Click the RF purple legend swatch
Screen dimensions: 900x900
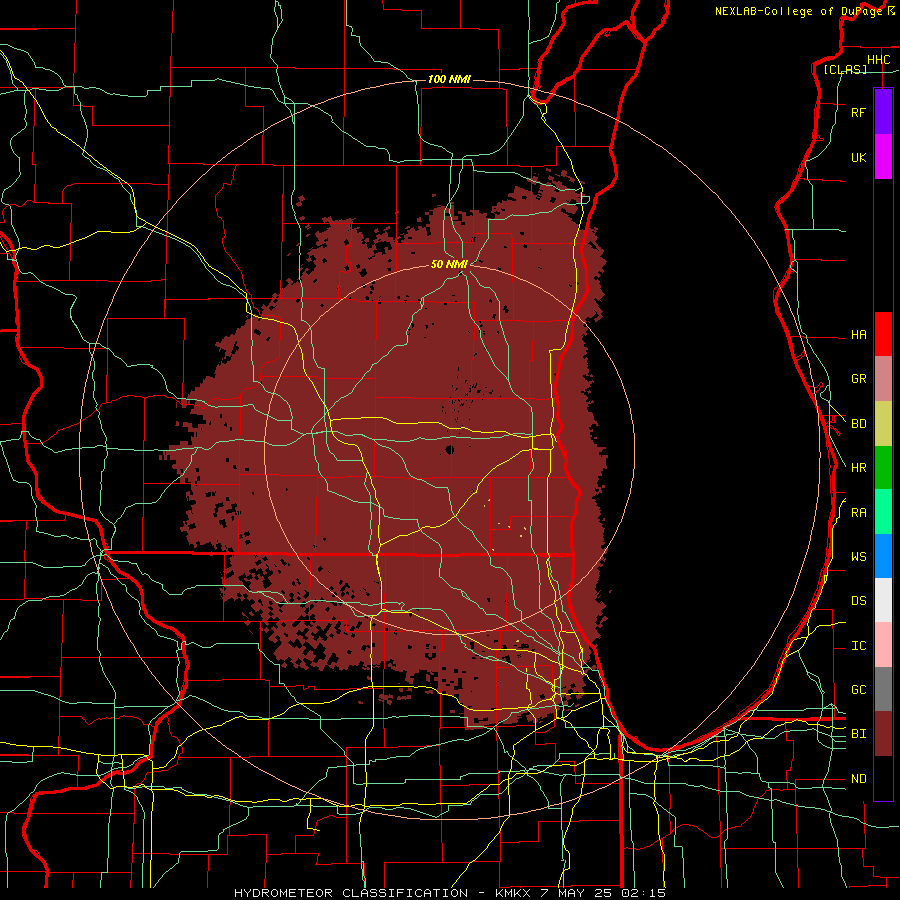click(883, 111)
